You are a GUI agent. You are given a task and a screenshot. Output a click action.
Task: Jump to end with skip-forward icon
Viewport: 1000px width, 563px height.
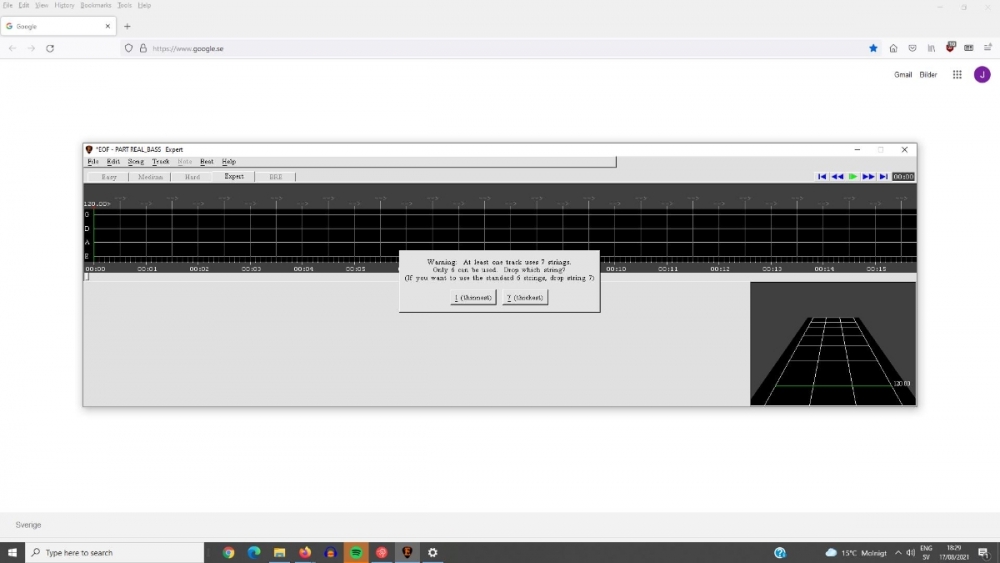click(x=883, y=176)
